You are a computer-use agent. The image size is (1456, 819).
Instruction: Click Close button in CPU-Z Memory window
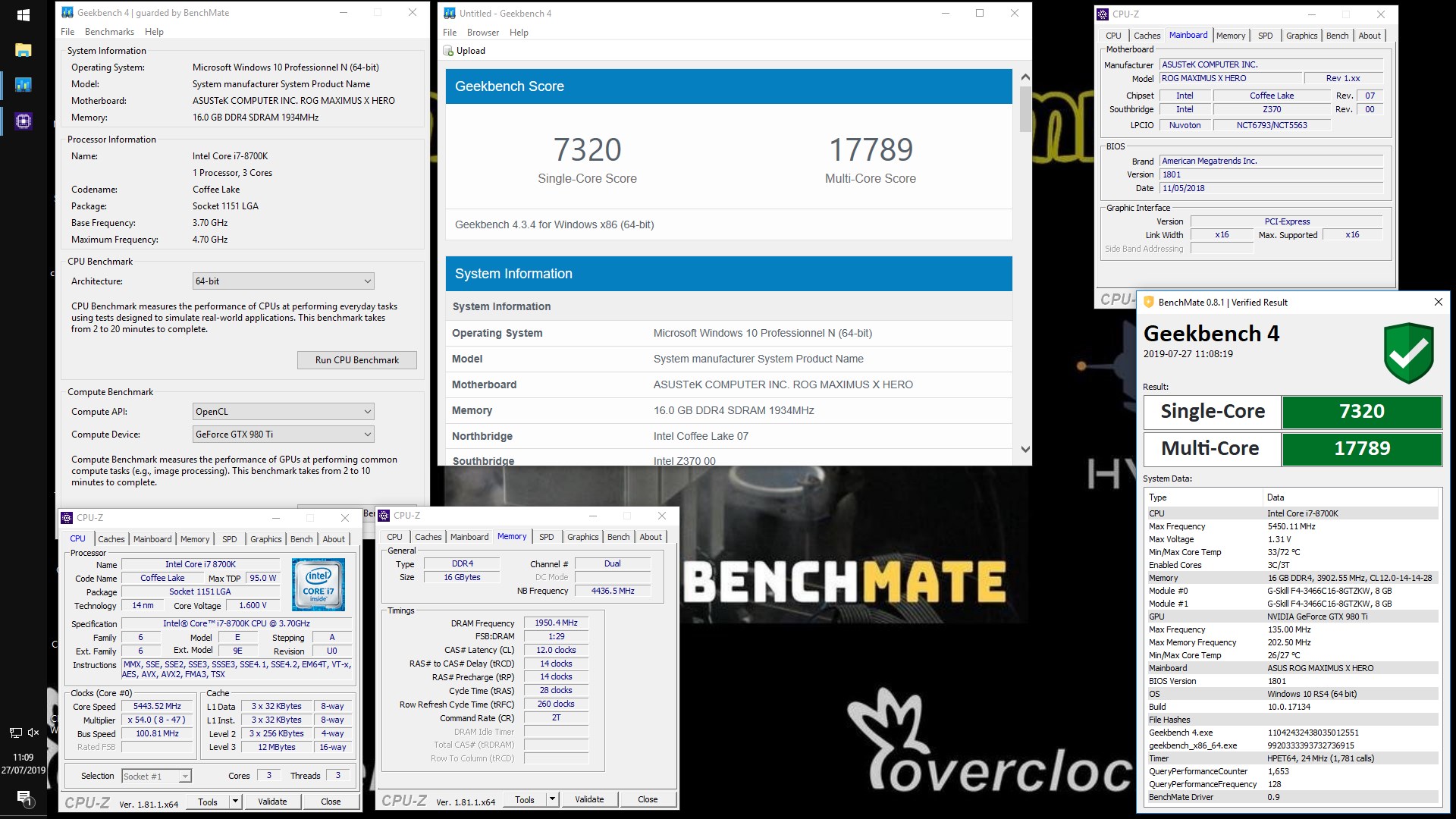tap(648, 799)
